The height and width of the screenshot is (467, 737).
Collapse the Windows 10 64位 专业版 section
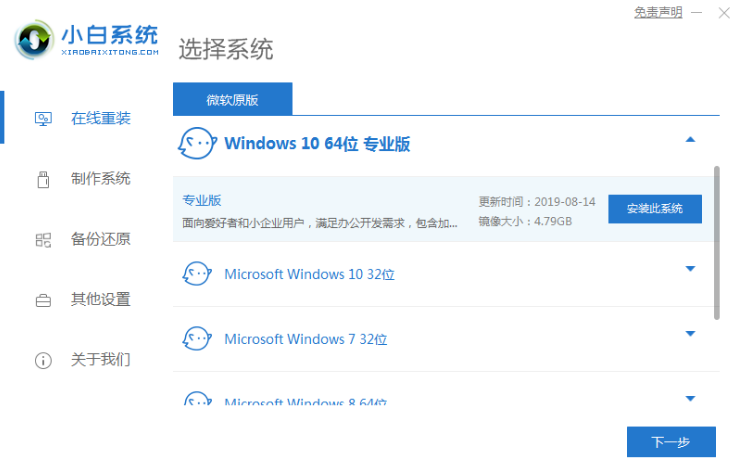coord(690,140)
